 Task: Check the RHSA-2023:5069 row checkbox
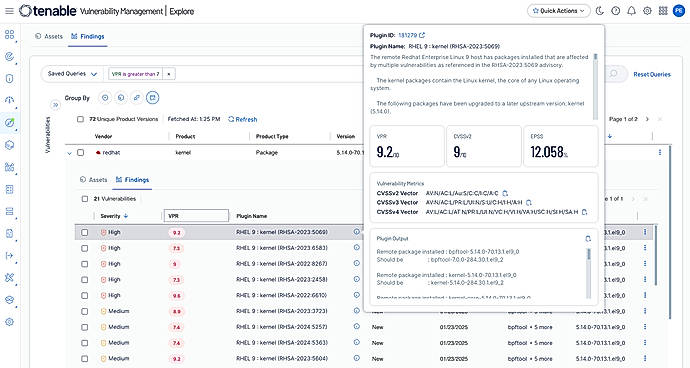coord(84,232)
